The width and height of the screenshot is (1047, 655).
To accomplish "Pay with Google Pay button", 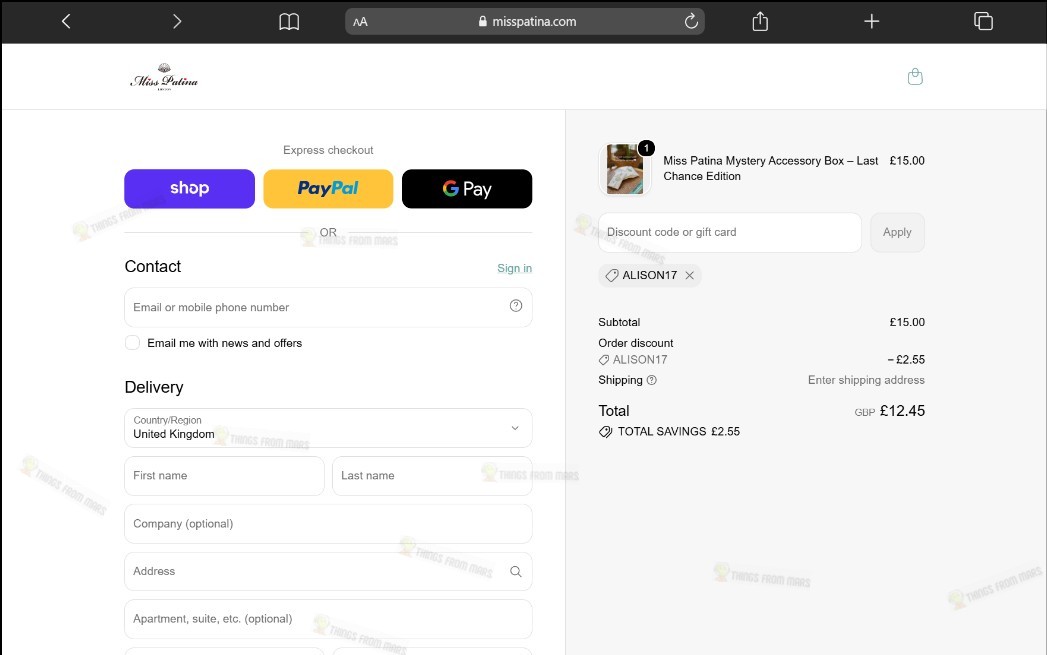I will point(467,189).
